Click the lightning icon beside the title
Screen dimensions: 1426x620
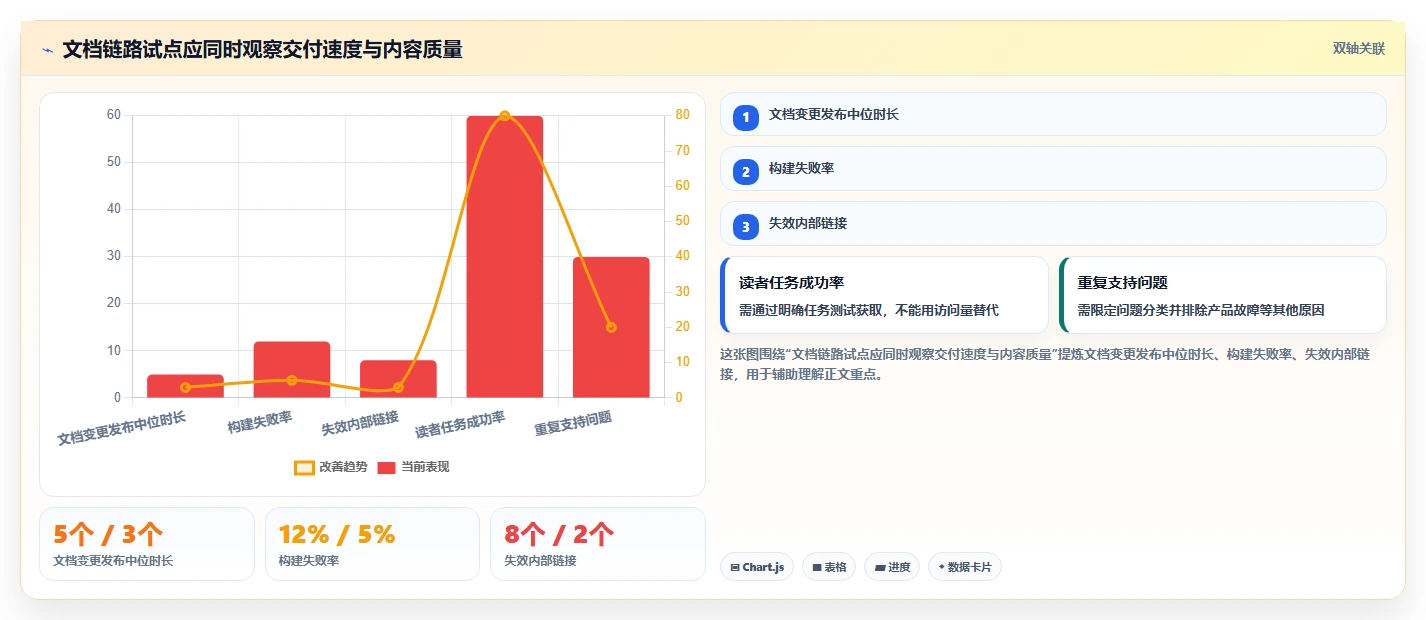tap(47, 50)
